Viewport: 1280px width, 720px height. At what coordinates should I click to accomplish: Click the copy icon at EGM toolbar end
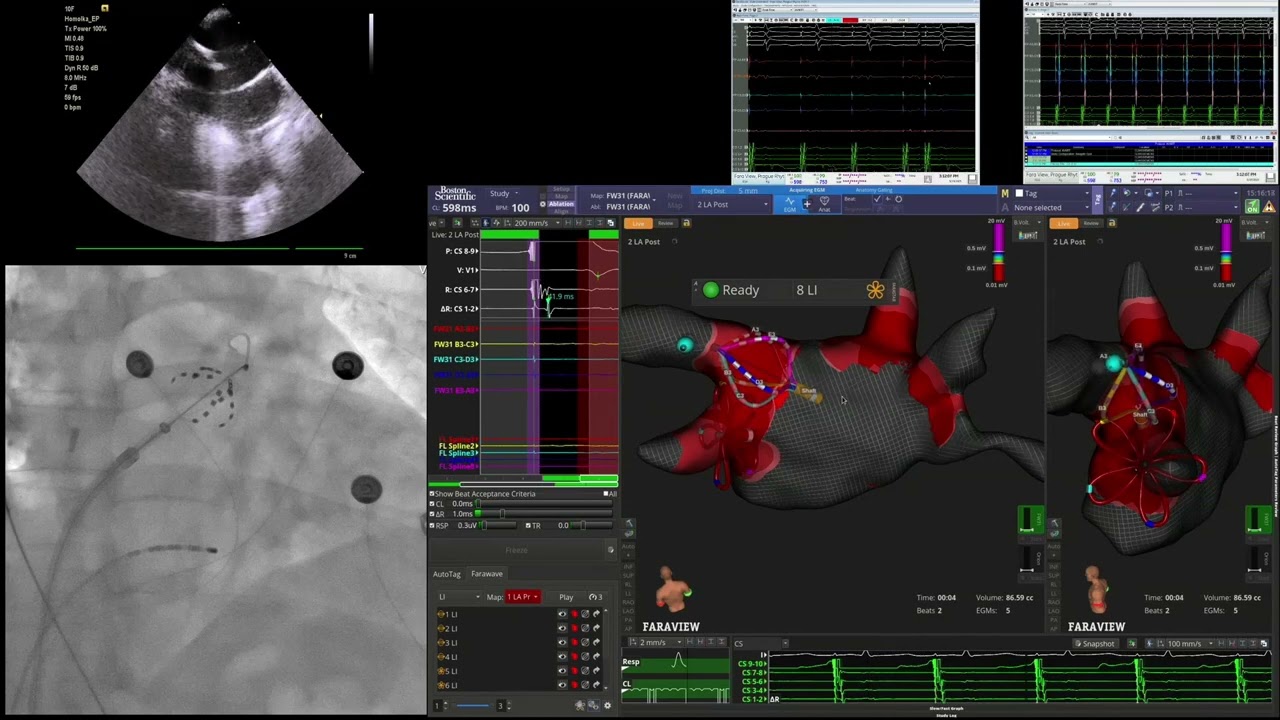[x=610, y=223]
